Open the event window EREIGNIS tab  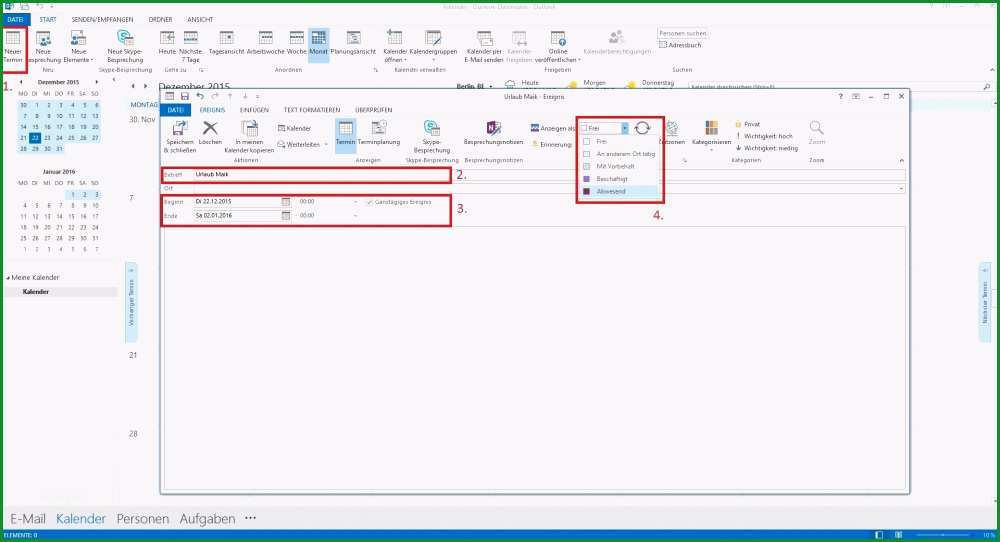tap(212, 110)
